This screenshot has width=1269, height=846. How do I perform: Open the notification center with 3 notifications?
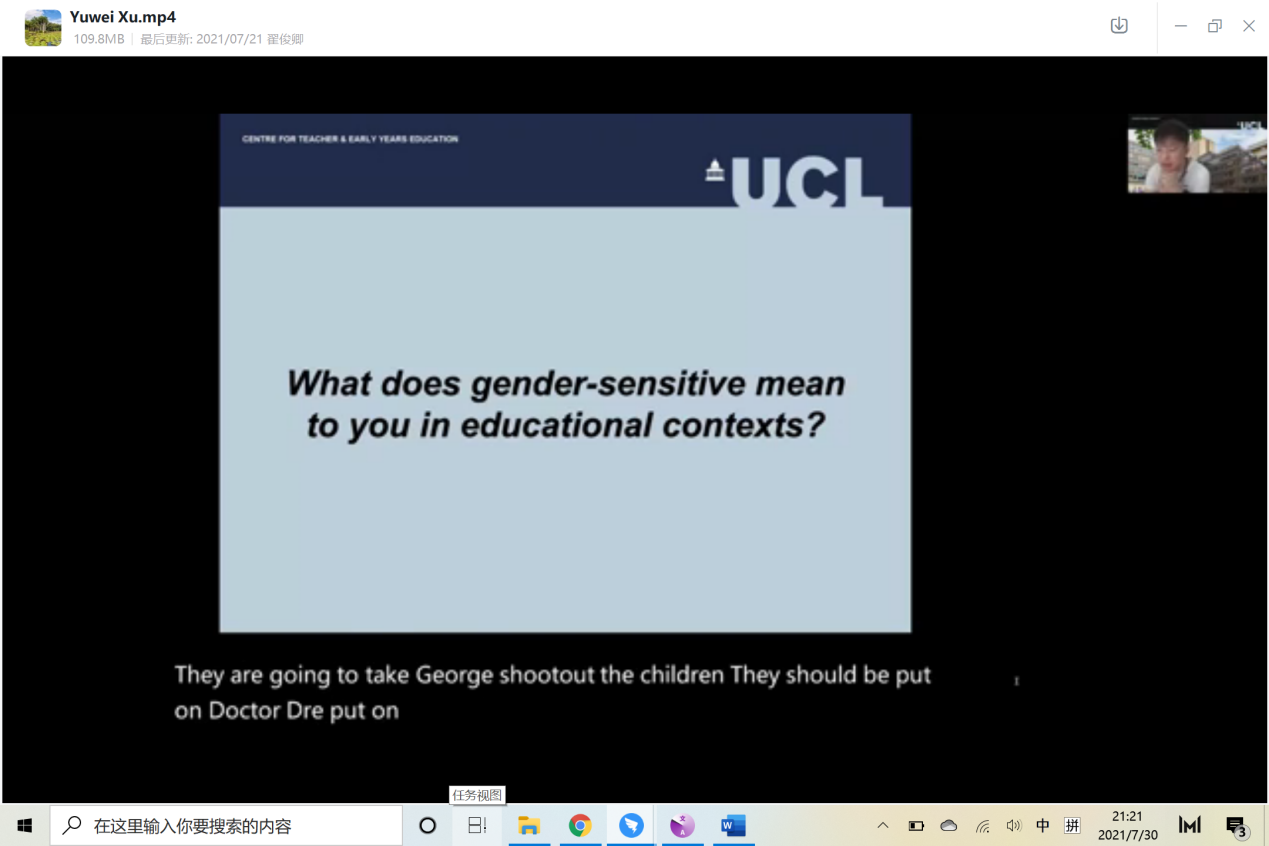(x=1236, y=826)
